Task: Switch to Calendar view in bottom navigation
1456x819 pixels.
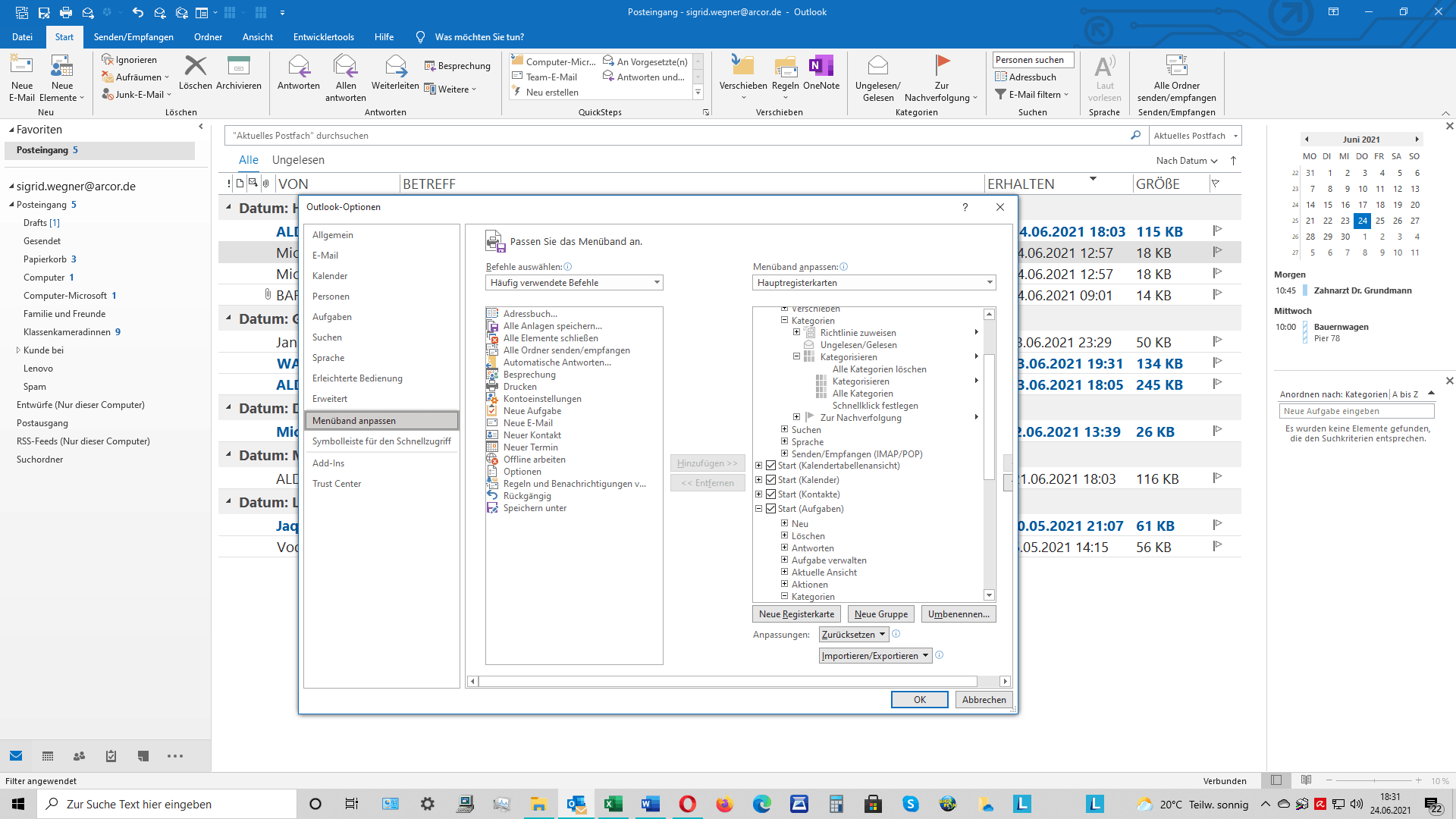Action: coord(48,756)
